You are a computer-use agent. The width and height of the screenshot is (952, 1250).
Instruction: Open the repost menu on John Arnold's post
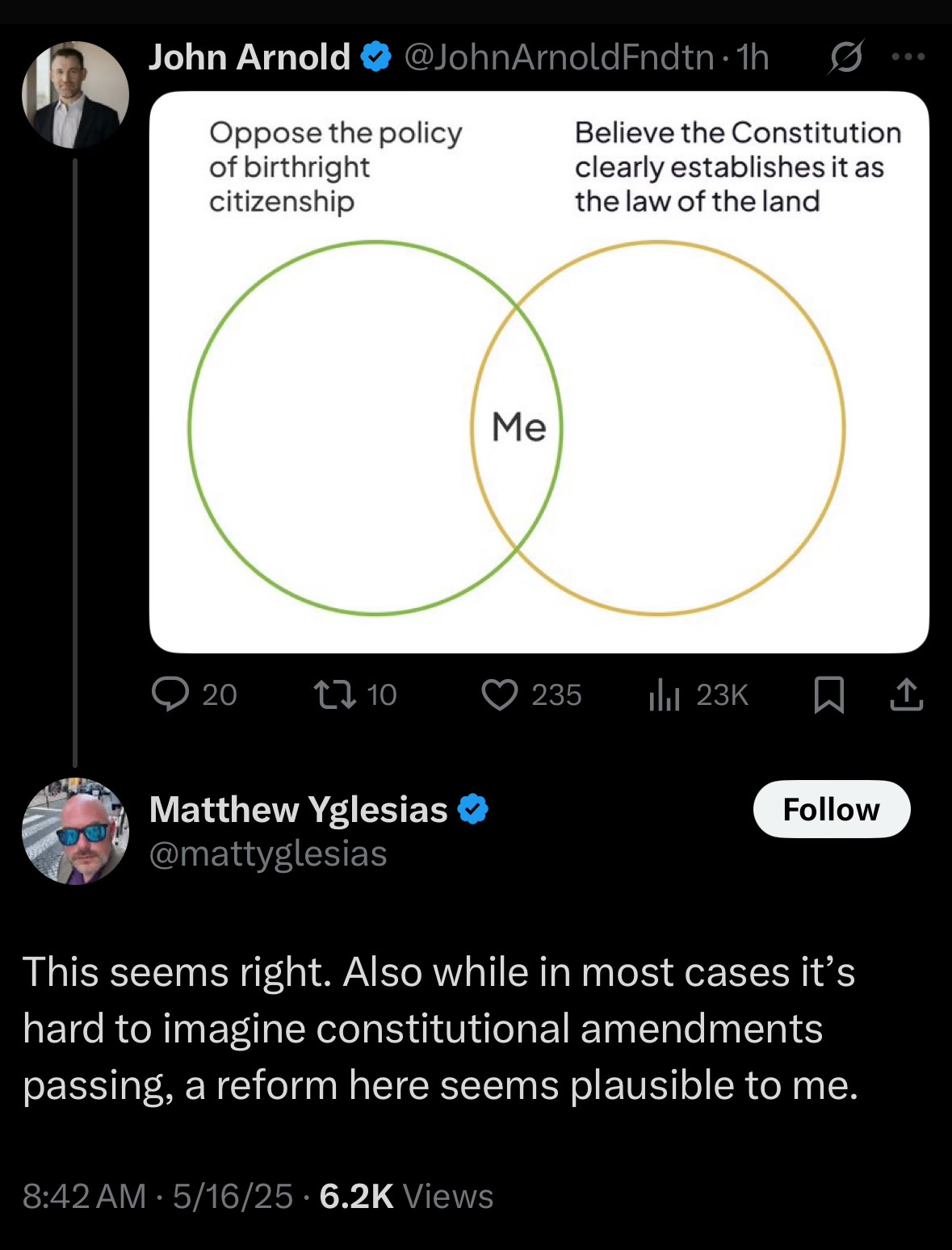point(336,694)
